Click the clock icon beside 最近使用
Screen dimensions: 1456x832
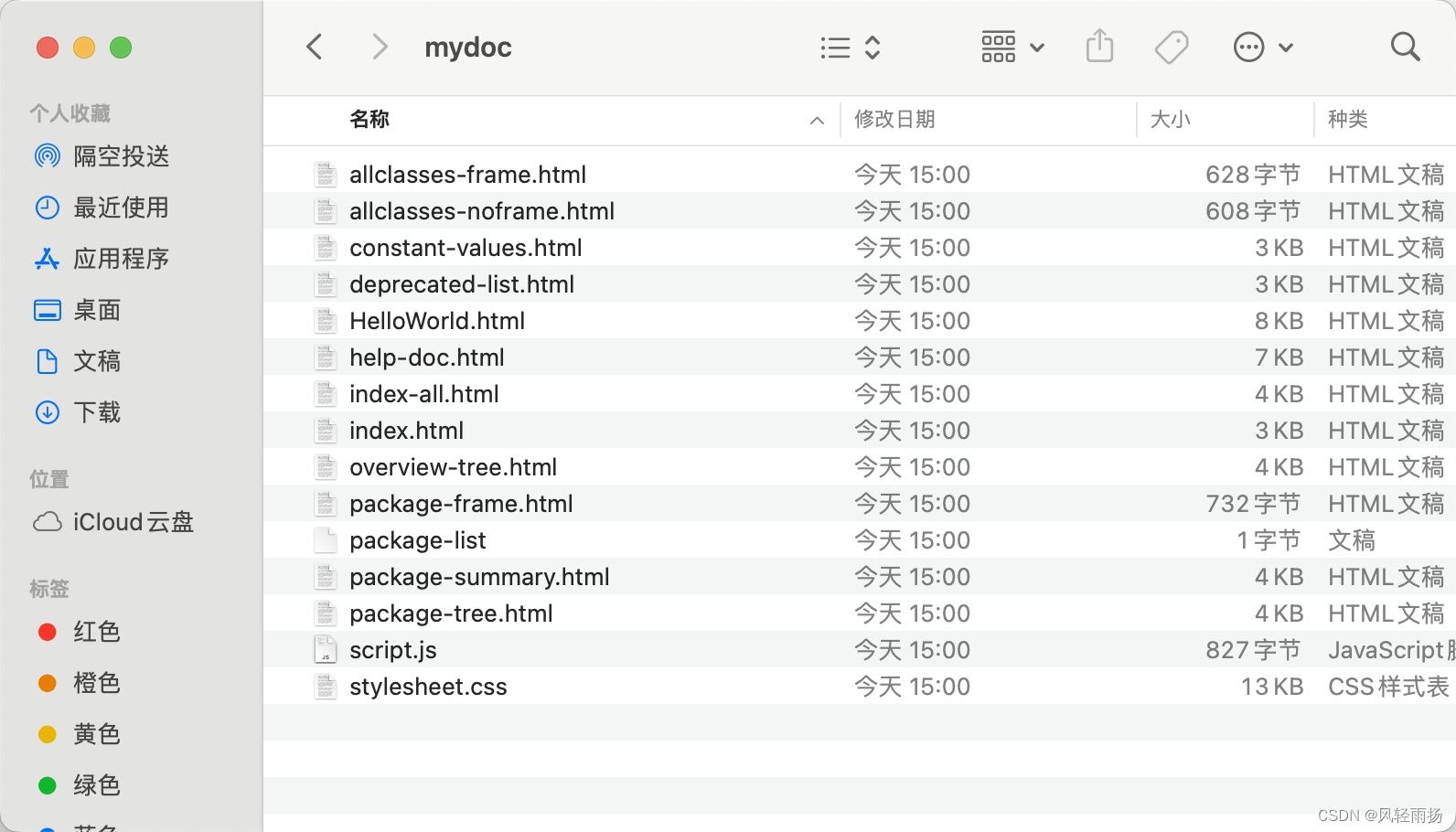coord(48,208)
